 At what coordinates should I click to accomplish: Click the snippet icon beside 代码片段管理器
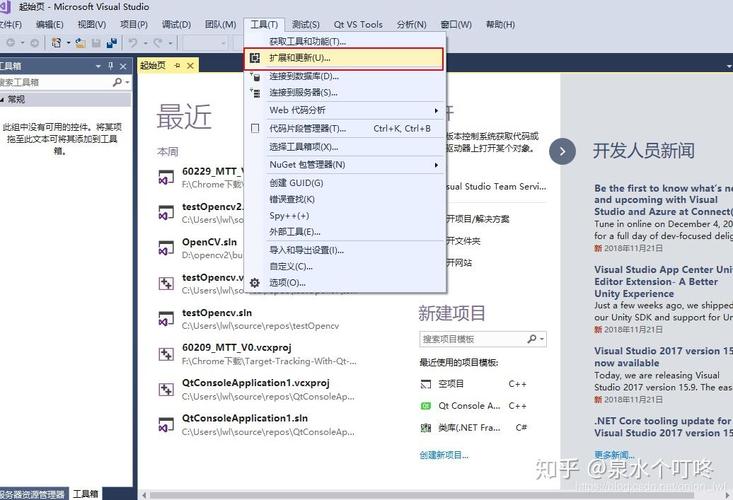tap(255, 128)
